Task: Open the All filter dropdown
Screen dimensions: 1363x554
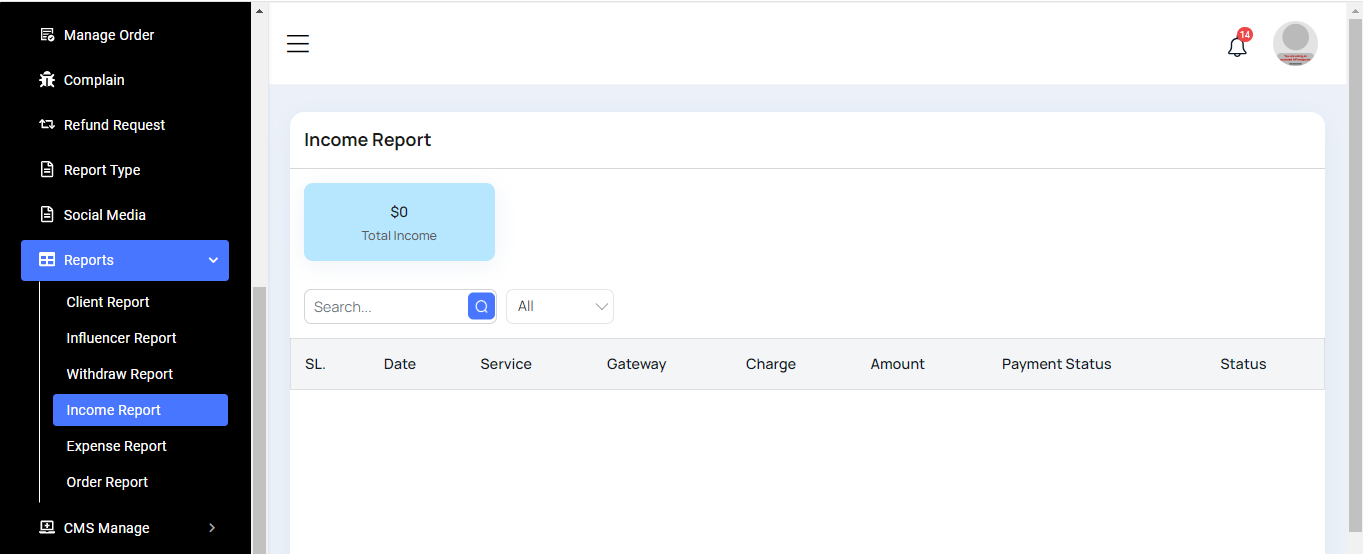Action: coord(560,307)
